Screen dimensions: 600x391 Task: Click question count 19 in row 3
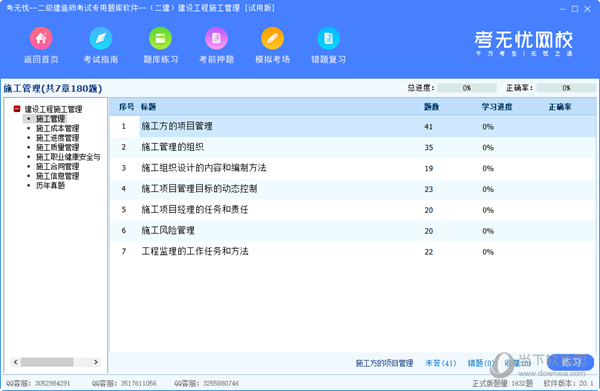coord(429,168)
